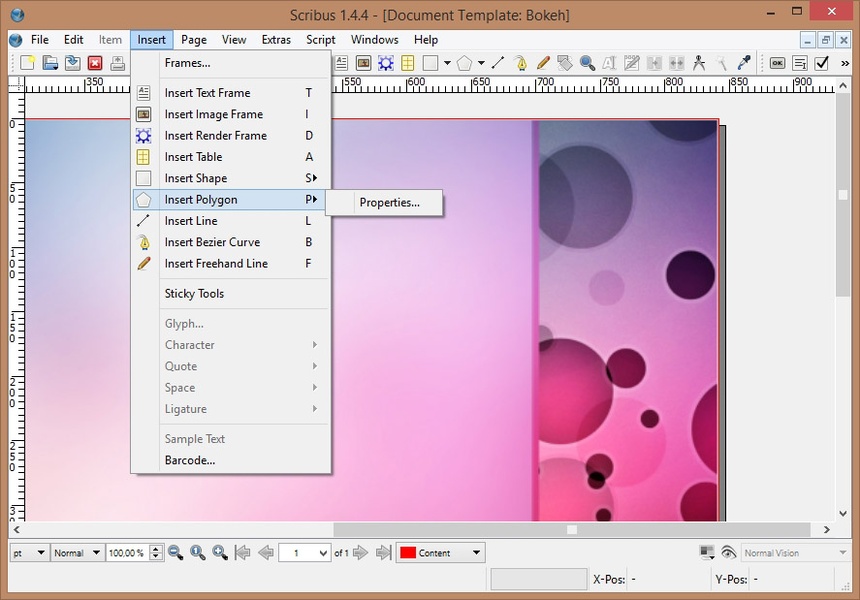Select the Line tool in toolbar
This screenshot has height=600, width=860.
(x=498, y=63)
